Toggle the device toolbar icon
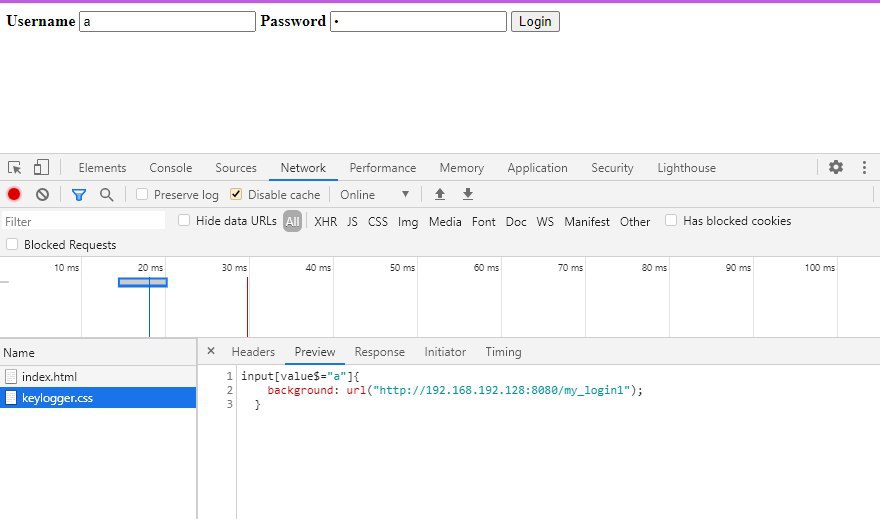The width and height of the screenshot is (880, 519). [x=41, y=167]
